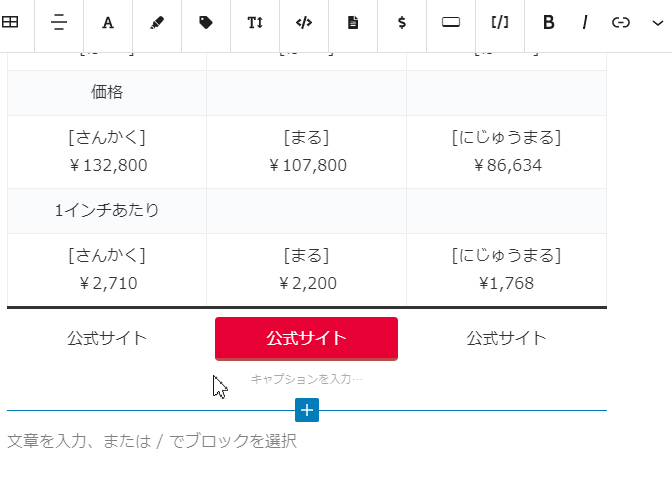The height and width of the screenshot is (480, 672).
Task: Click the rectangle button-style icon
Action: pyautogui.click(x=451, y=22)
